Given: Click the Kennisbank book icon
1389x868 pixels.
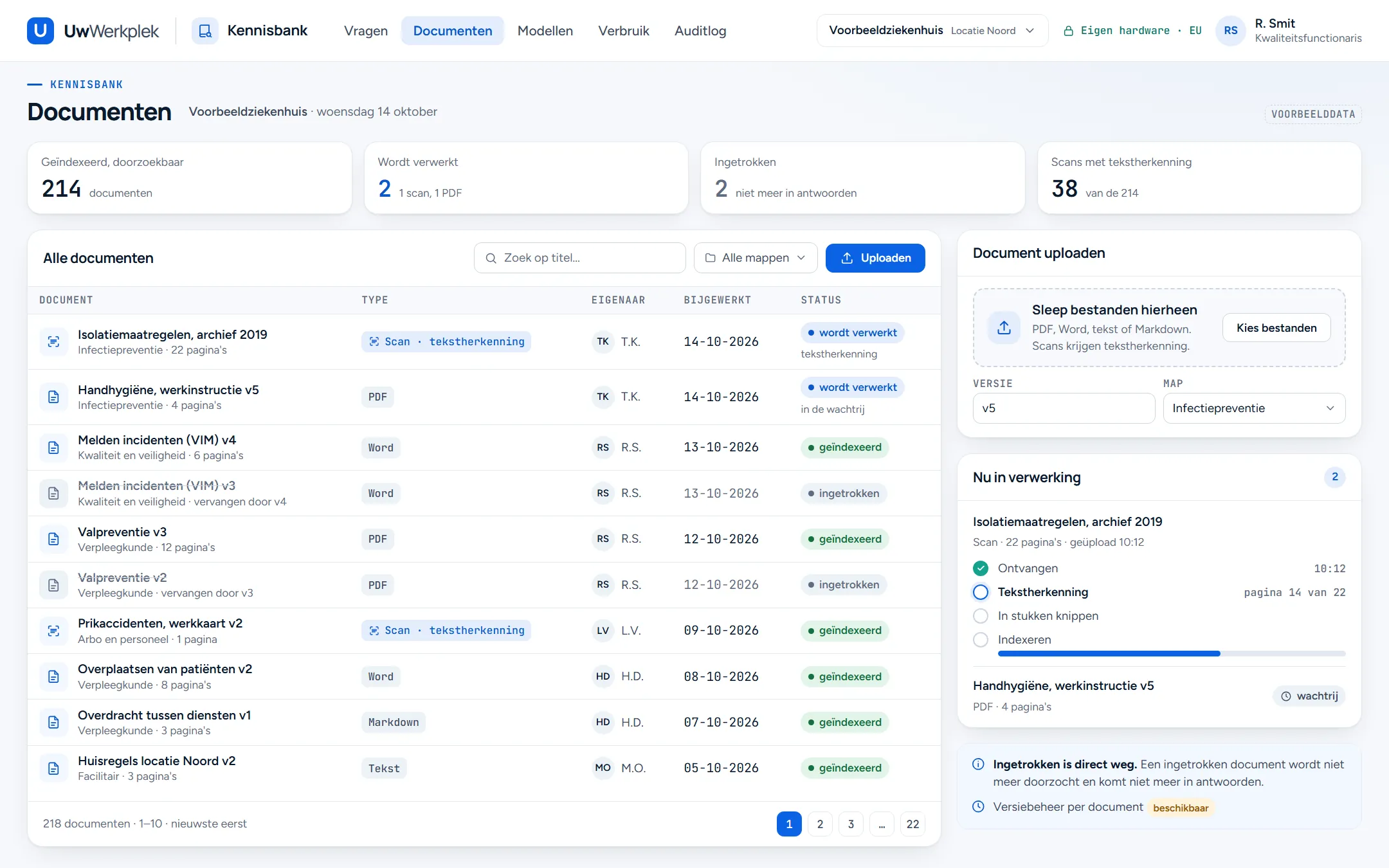Looking at the screenshot, I should coord(205,31).
